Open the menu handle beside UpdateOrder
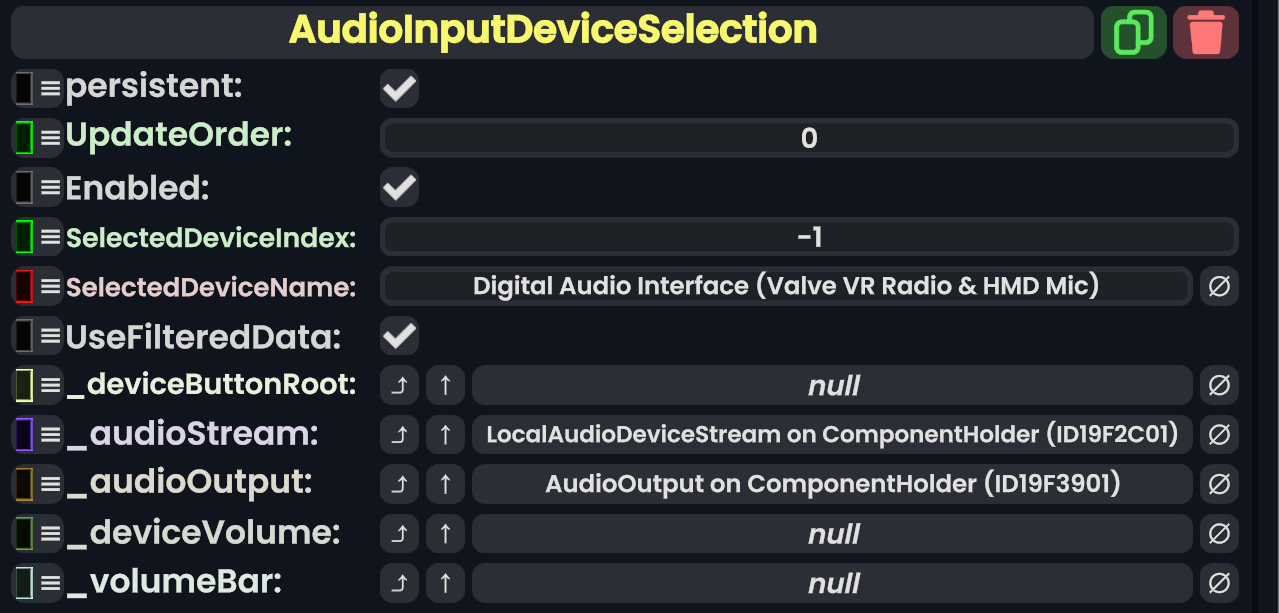Image resolution: width=1279 pixels, height=613 pixels. (x=50, y=137)
